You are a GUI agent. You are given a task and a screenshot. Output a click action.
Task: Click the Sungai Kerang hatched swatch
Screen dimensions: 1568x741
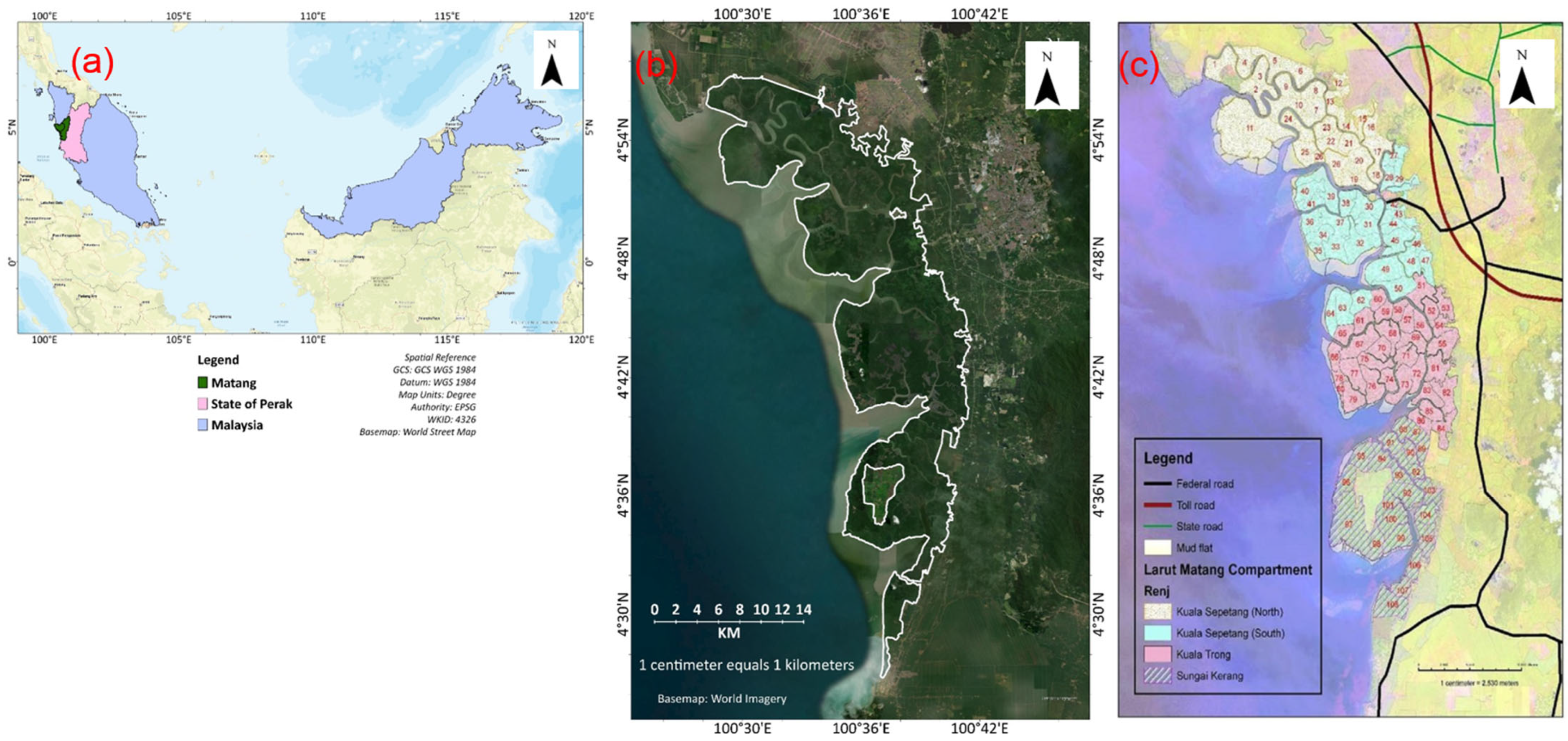1157,676
